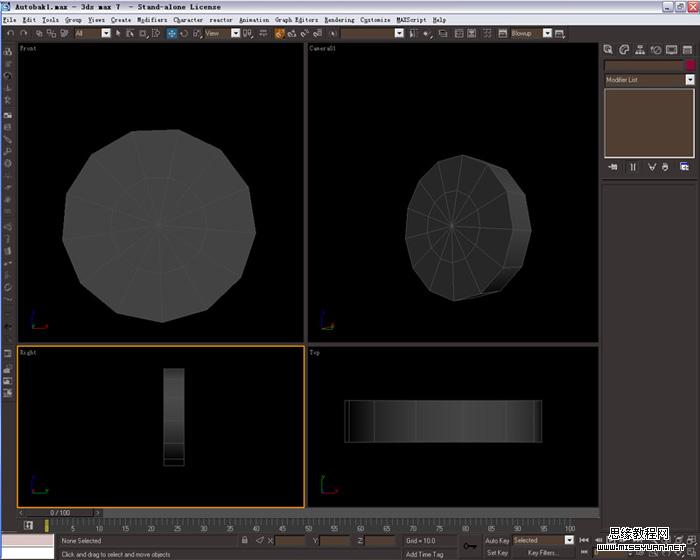Toggle Window/Crossing selection mode

[156, 33]
